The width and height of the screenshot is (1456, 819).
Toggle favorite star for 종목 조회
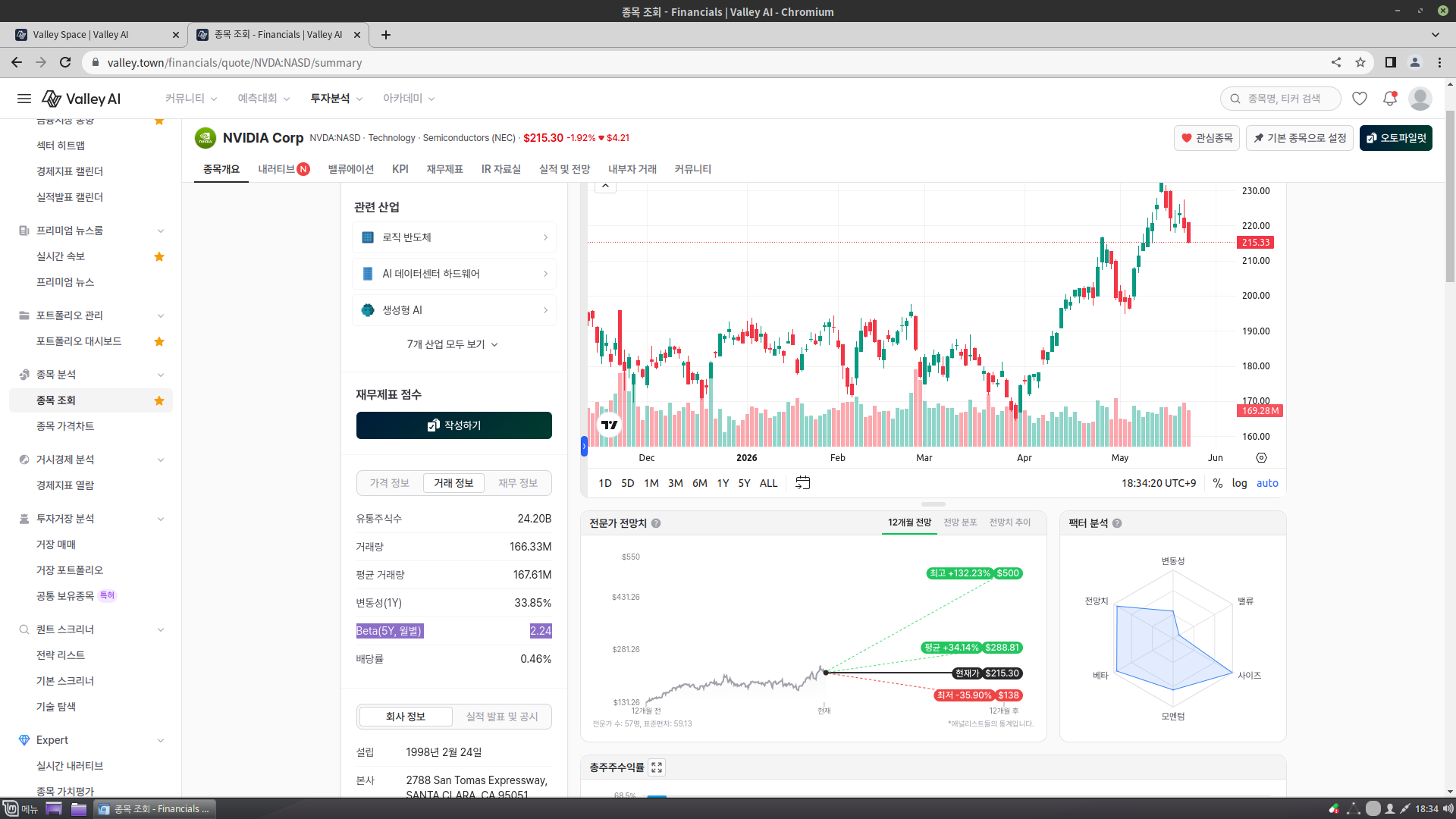159,400
